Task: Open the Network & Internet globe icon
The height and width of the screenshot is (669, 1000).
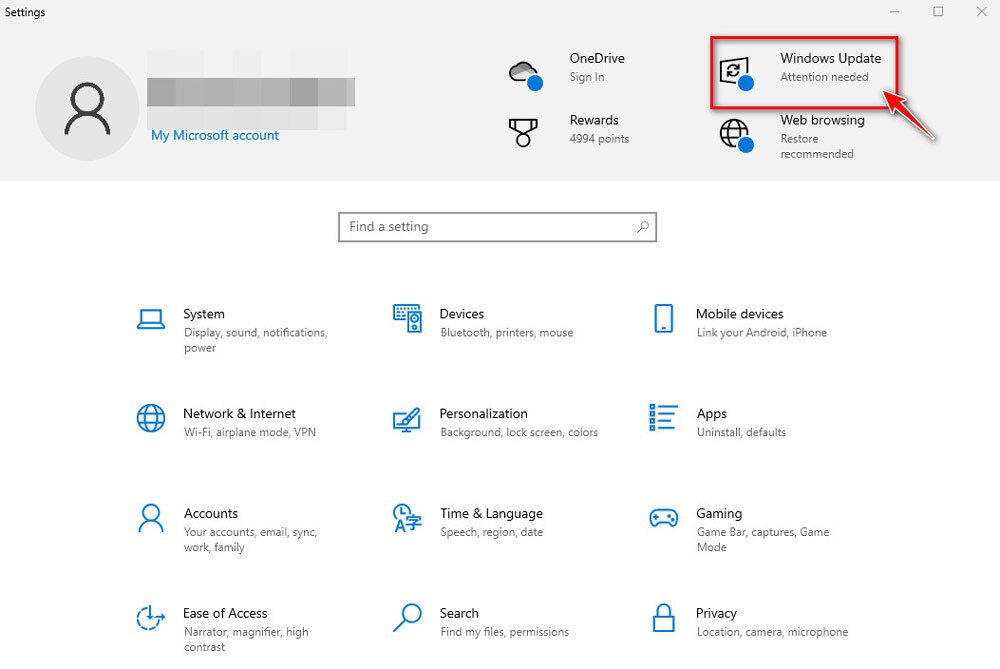Action: tap(151, 418)
